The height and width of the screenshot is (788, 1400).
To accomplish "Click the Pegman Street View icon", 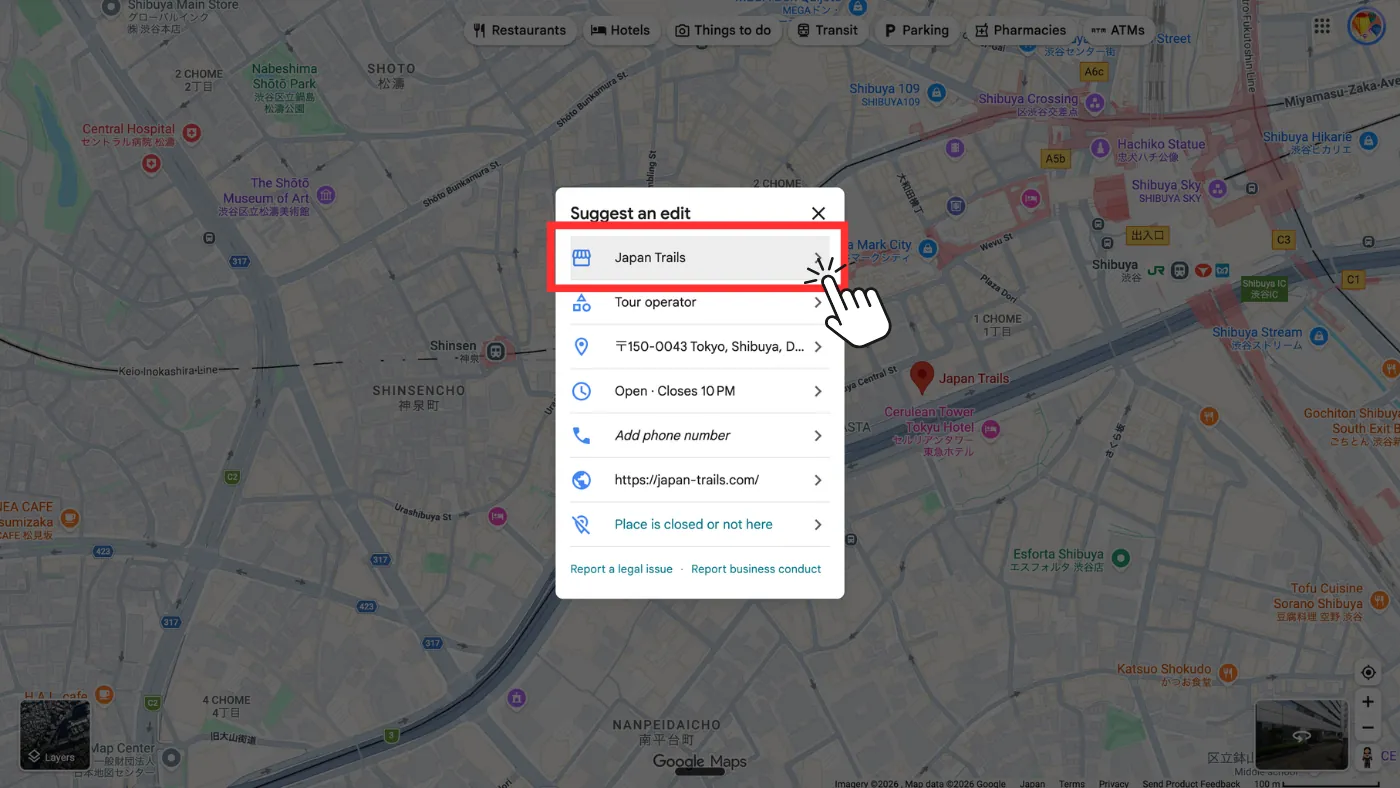I will click(1368, 757).
